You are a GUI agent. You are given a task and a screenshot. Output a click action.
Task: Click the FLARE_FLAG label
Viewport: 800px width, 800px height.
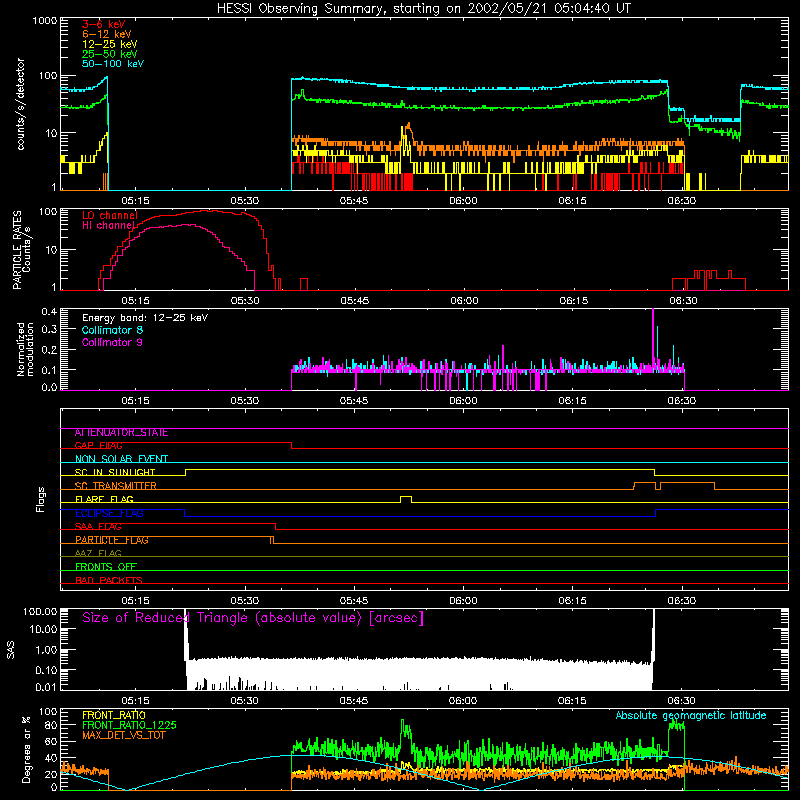tap(104, 499)
